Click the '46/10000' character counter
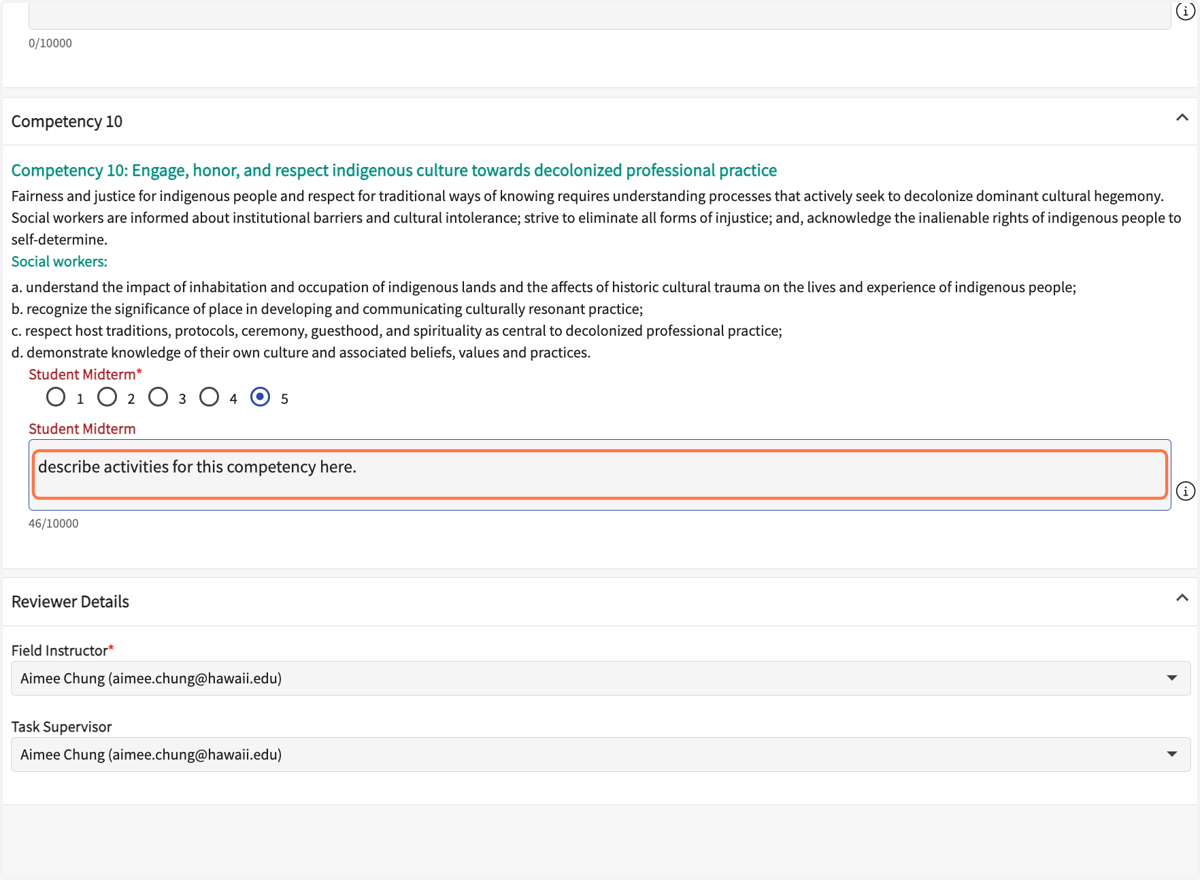Screen dimensions: 1200x880 [x=53, y=523]
